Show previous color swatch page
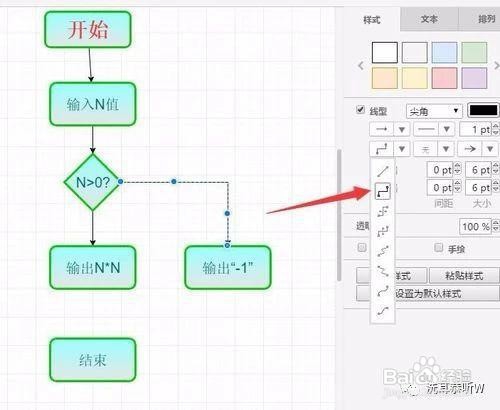The image size is (500, 410). [361, 66]
